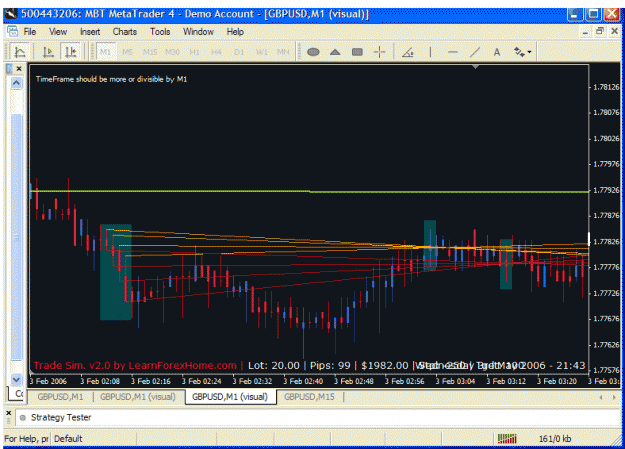Click the connection status bars indicator
The image size is (625, 449).
[x=507, y=439]
